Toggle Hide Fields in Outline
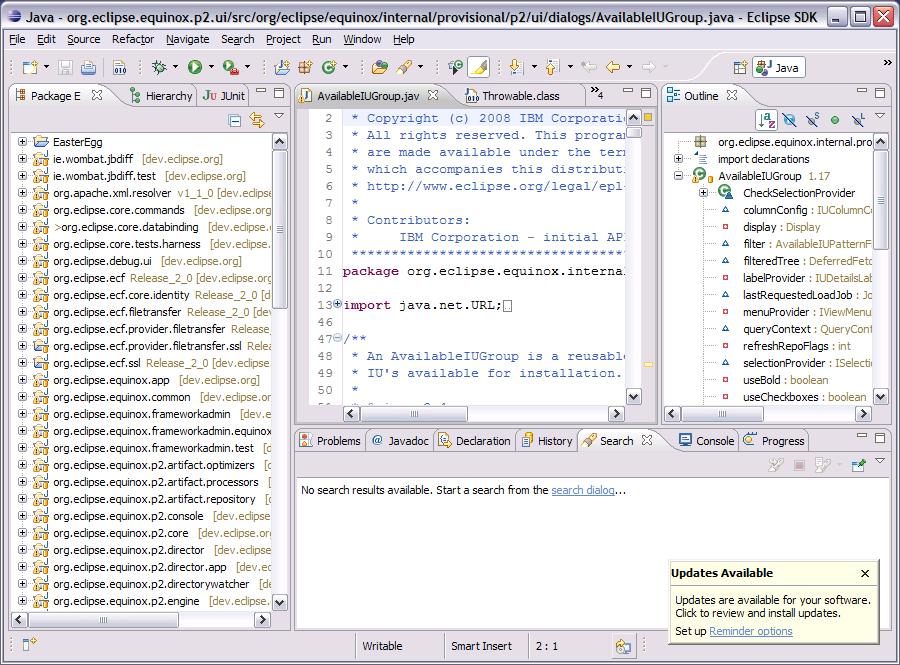Image resolution: width=900 pixels, height=665 pixels. [x=790, y=119]
